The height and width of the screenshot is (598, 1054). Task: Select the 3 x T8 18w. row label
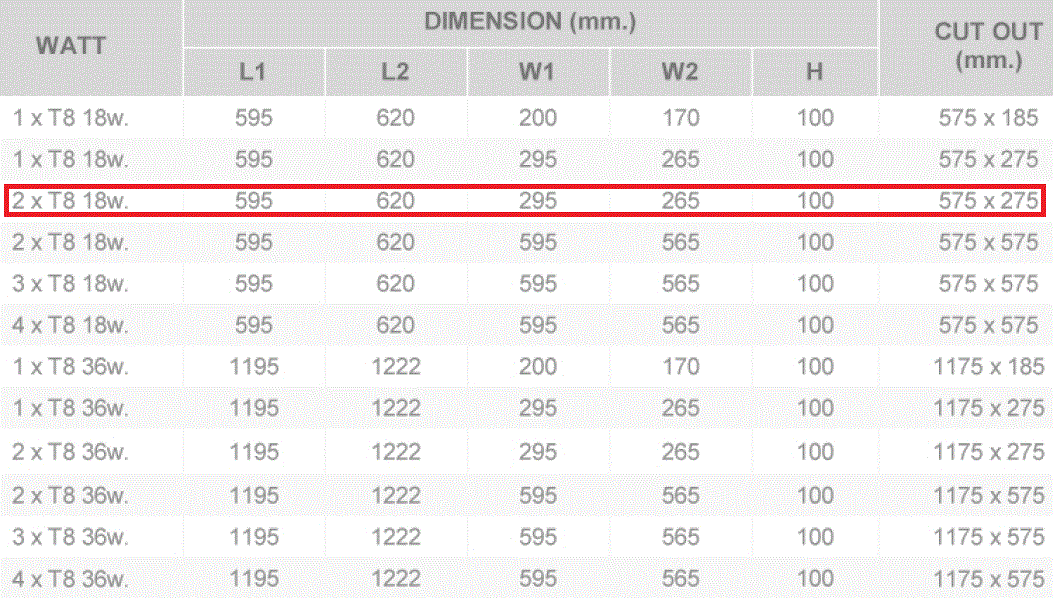click(x=71, y=284)
